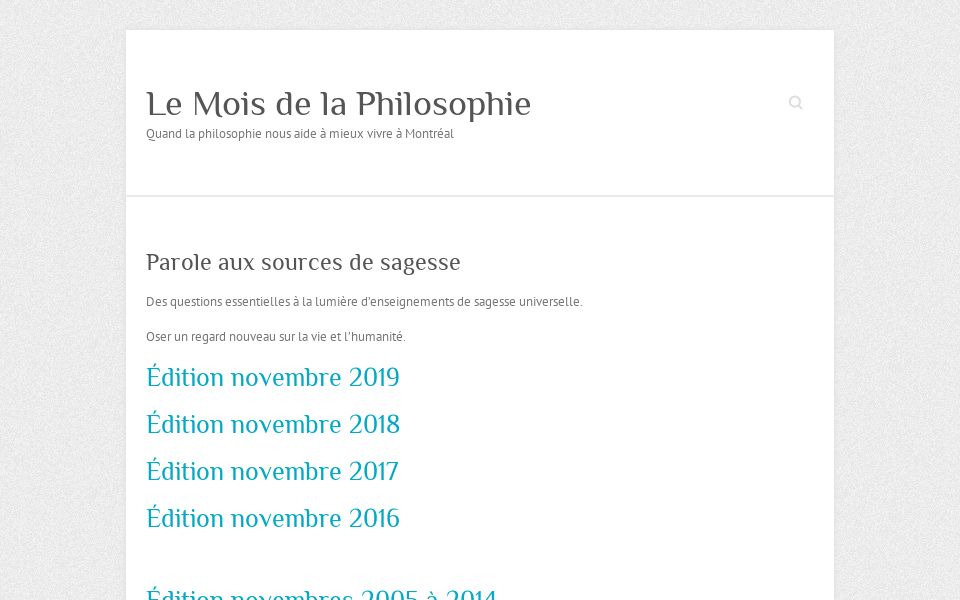Click the sentence about enseignements de sagesse universelle
Viewport: 960px width, 600px height.
[363, 301]
